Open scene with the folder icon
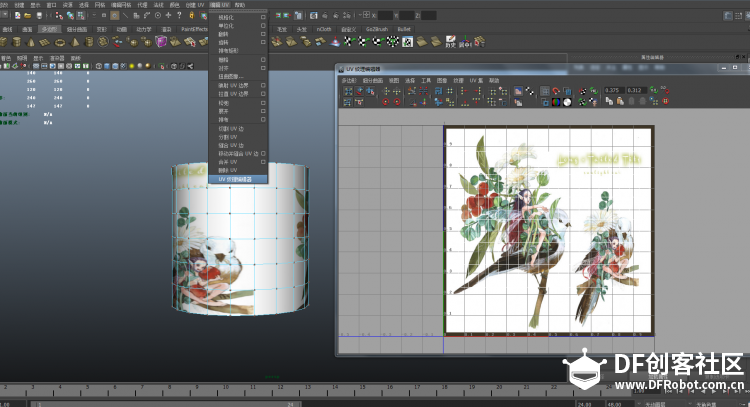Image resolution: width=750 pixels, height=407 pixels. tap(28, 16)
